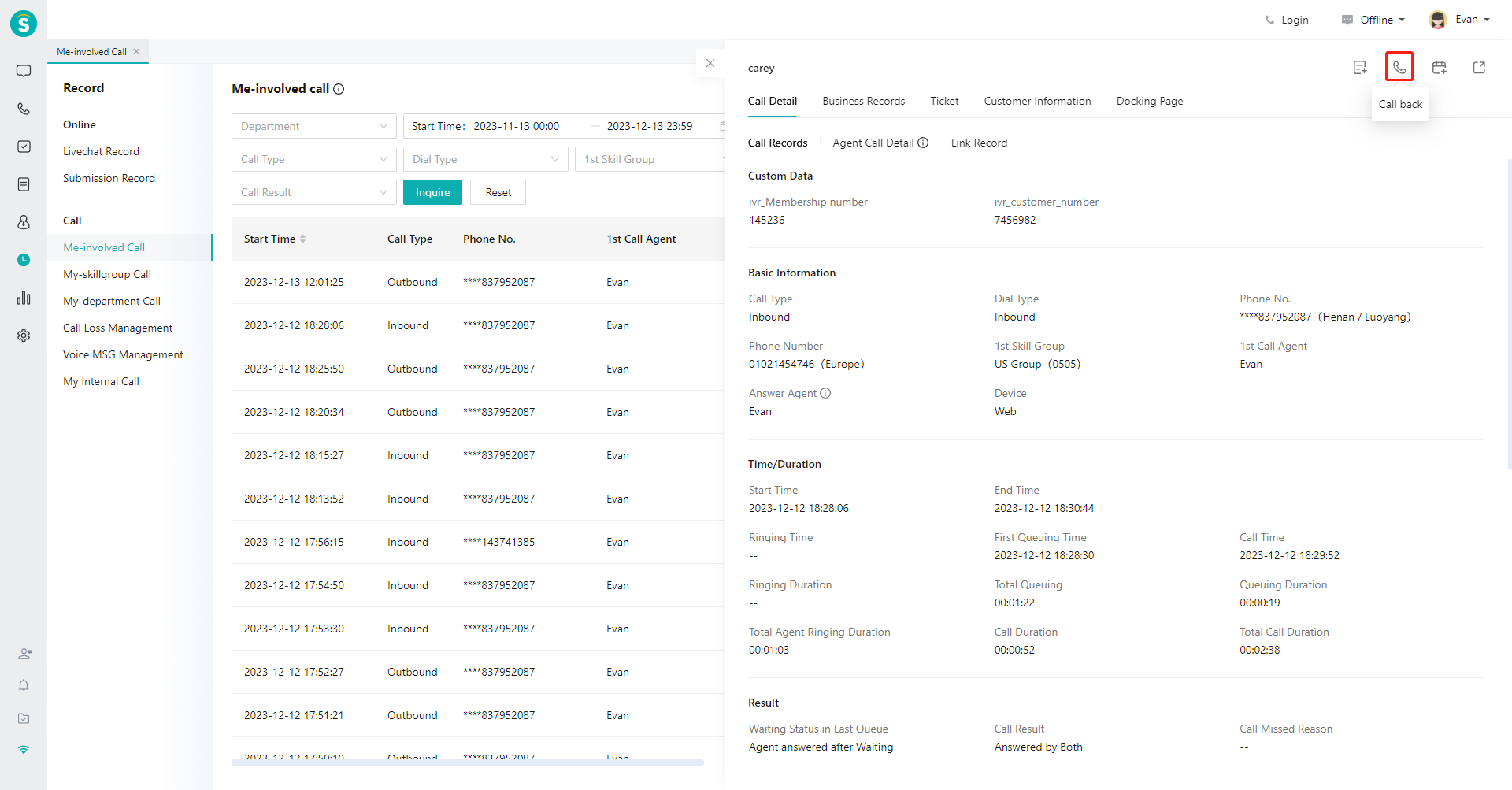Click the green S logo
This screenshot has height=790, width=1512.
click(24, 24)
